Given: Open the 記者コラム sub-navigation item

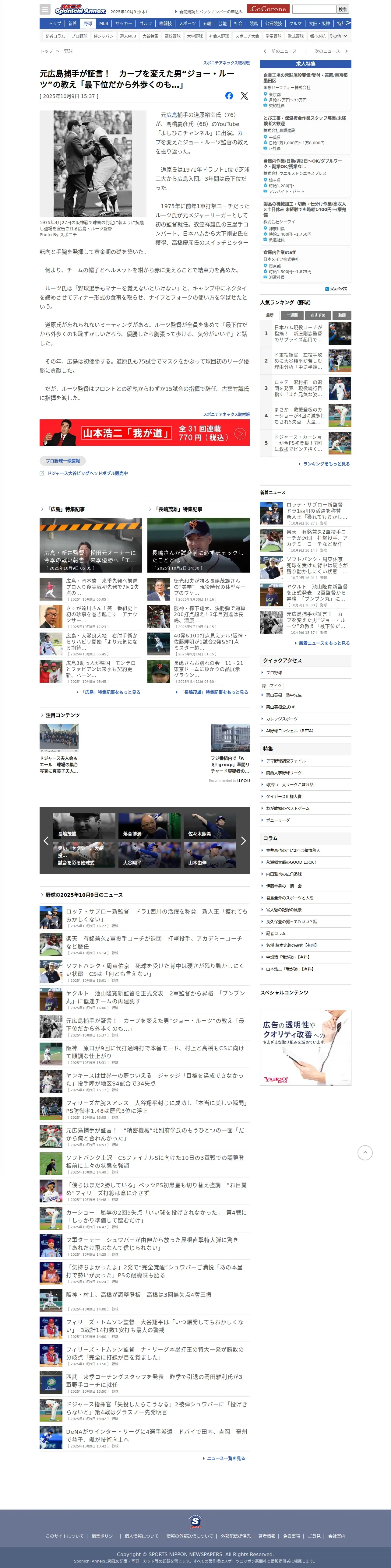Looking at the screenshot, I should (x=55, y=36).
